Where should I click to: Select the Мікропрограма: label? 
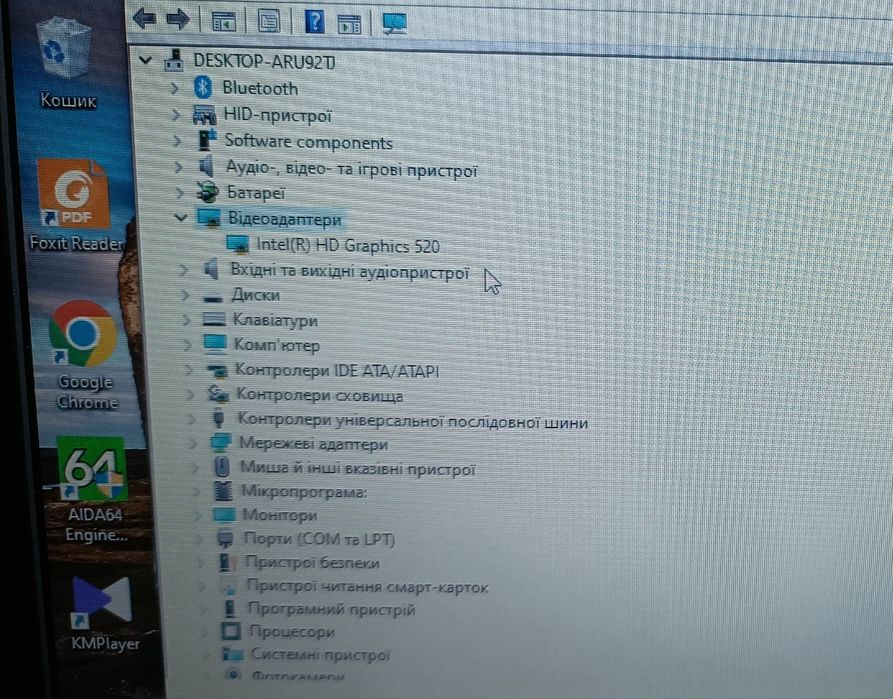(x=305, y=491)
